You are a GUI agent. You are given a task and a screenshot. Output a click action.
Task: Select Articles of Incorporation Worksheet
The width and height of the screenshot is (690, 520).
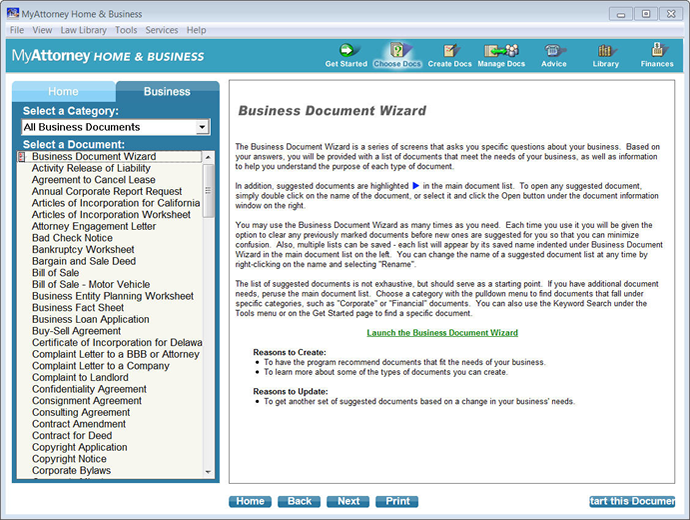(x=111, y=215)
